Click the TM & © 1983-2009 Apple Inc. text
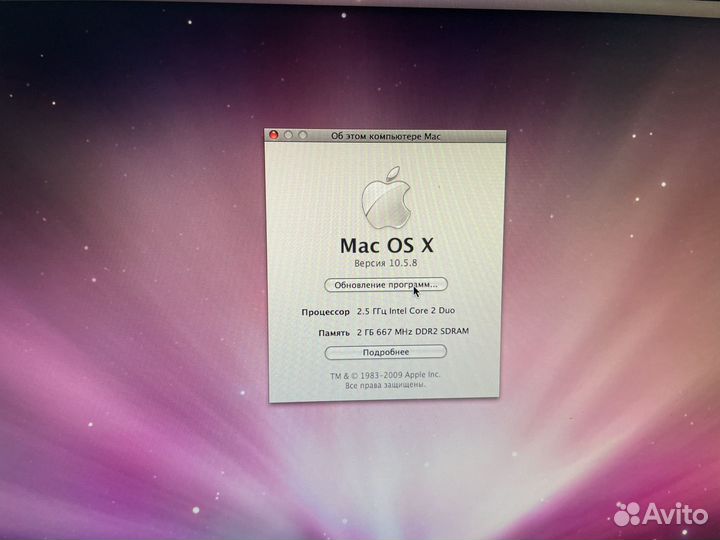Screen dimensions: 720x540 [x=385, y=375]
